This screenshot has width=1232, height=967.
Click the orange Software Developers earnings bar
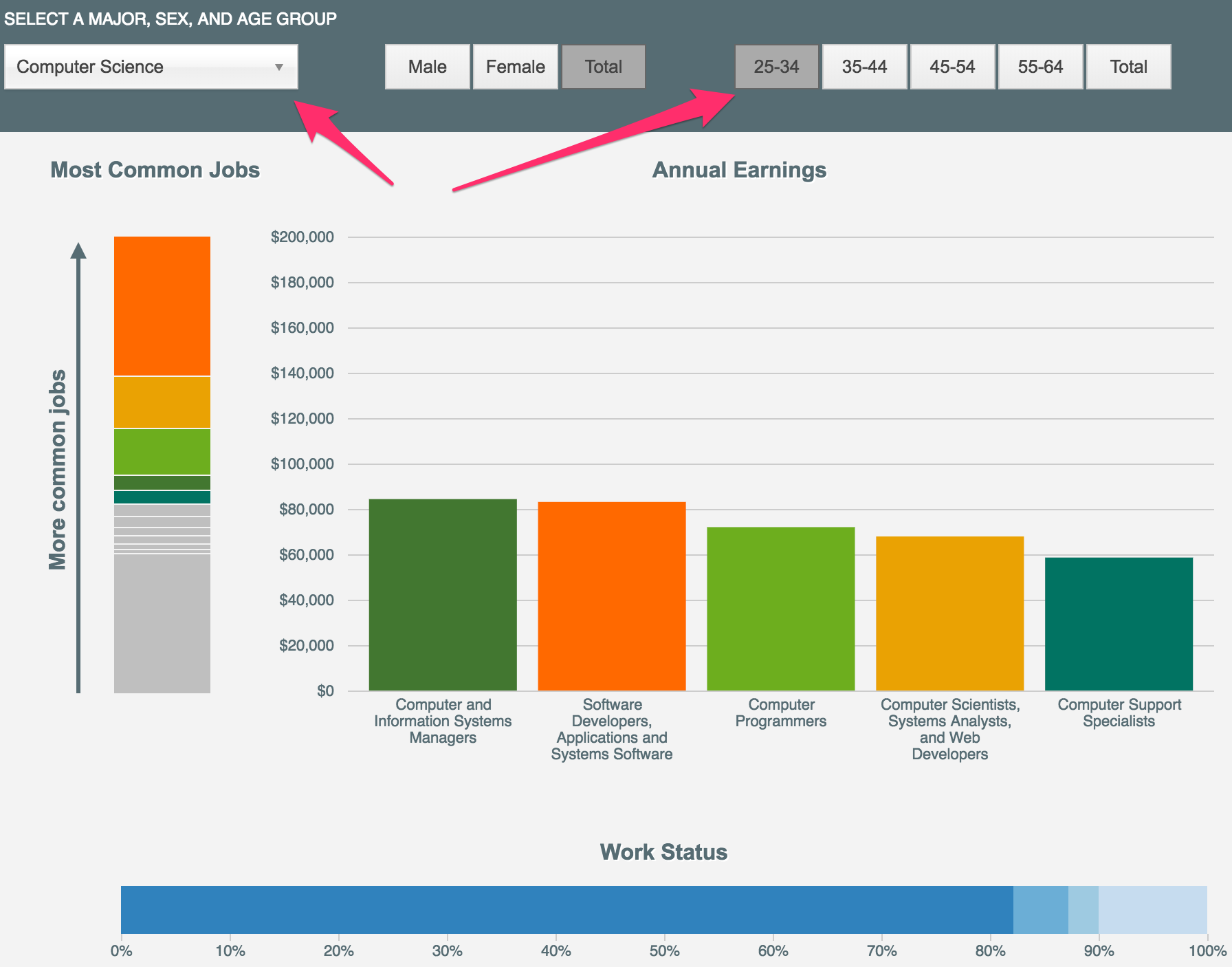(612, 596)
